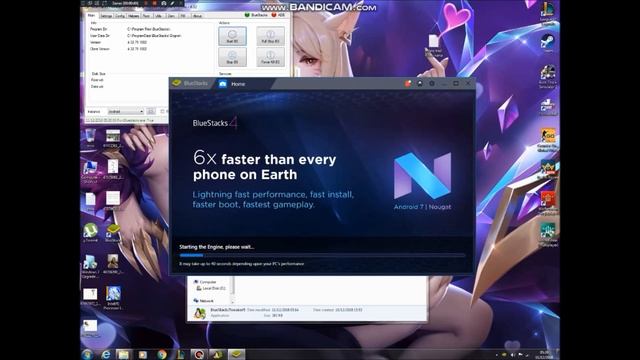640x360 pixels.
Task: Switch to the About tab in Tweaker
Action: pos(197,16)
